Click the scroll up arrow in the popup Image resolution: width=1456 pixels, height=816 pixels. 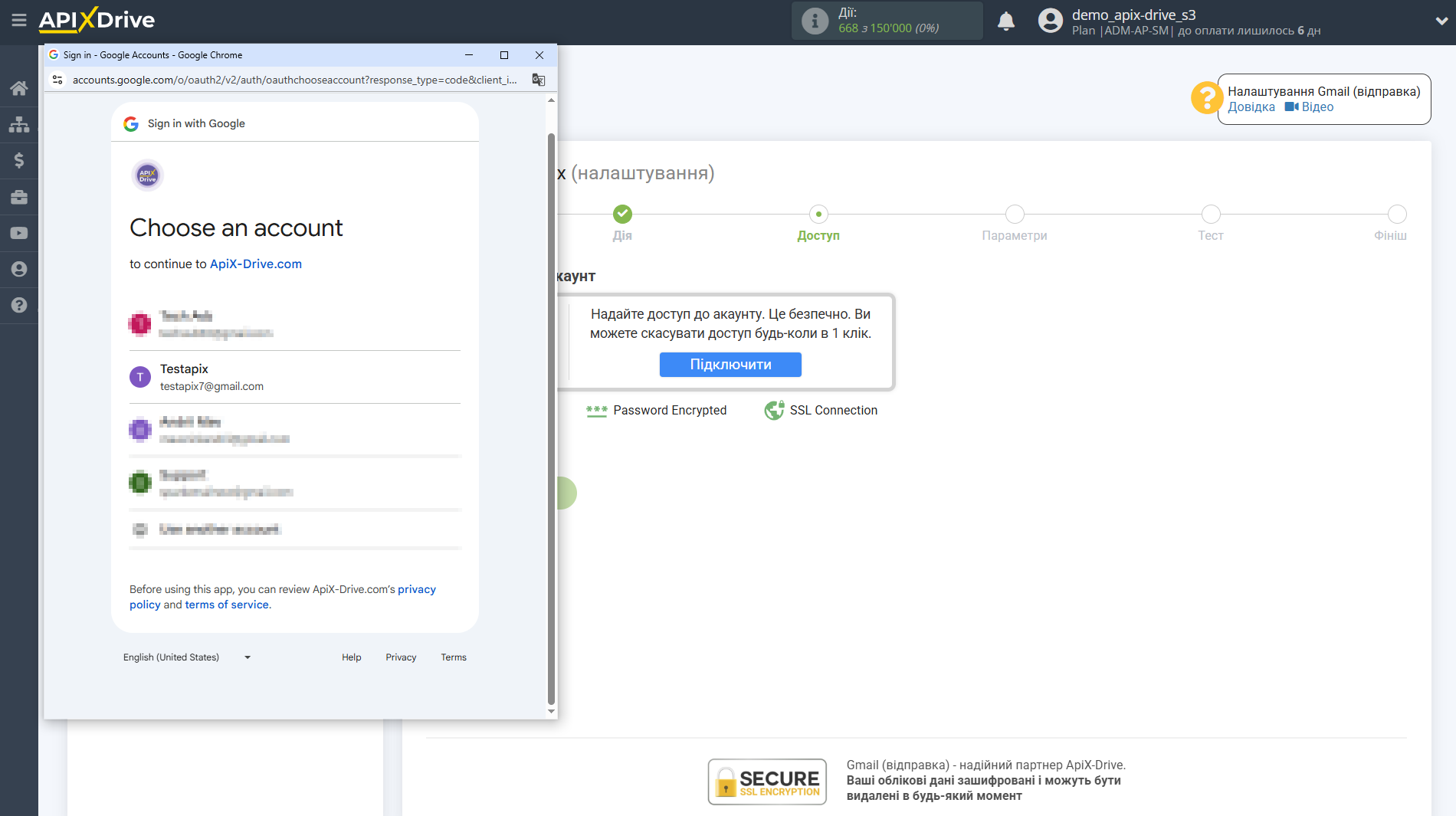[551, 100]
